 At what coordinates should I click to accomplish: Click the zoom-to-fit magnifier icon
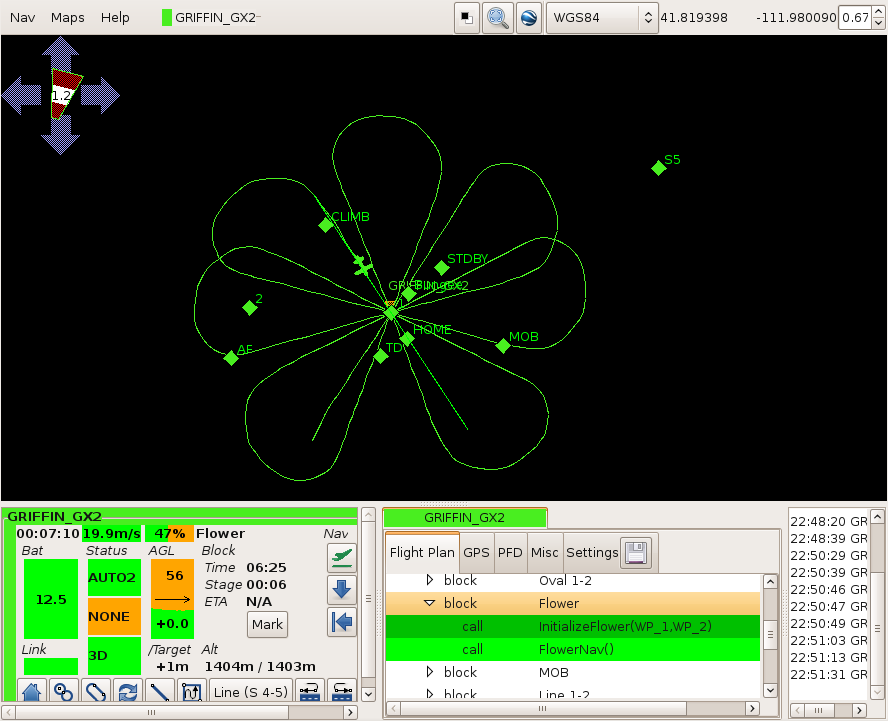pos(498,18)
